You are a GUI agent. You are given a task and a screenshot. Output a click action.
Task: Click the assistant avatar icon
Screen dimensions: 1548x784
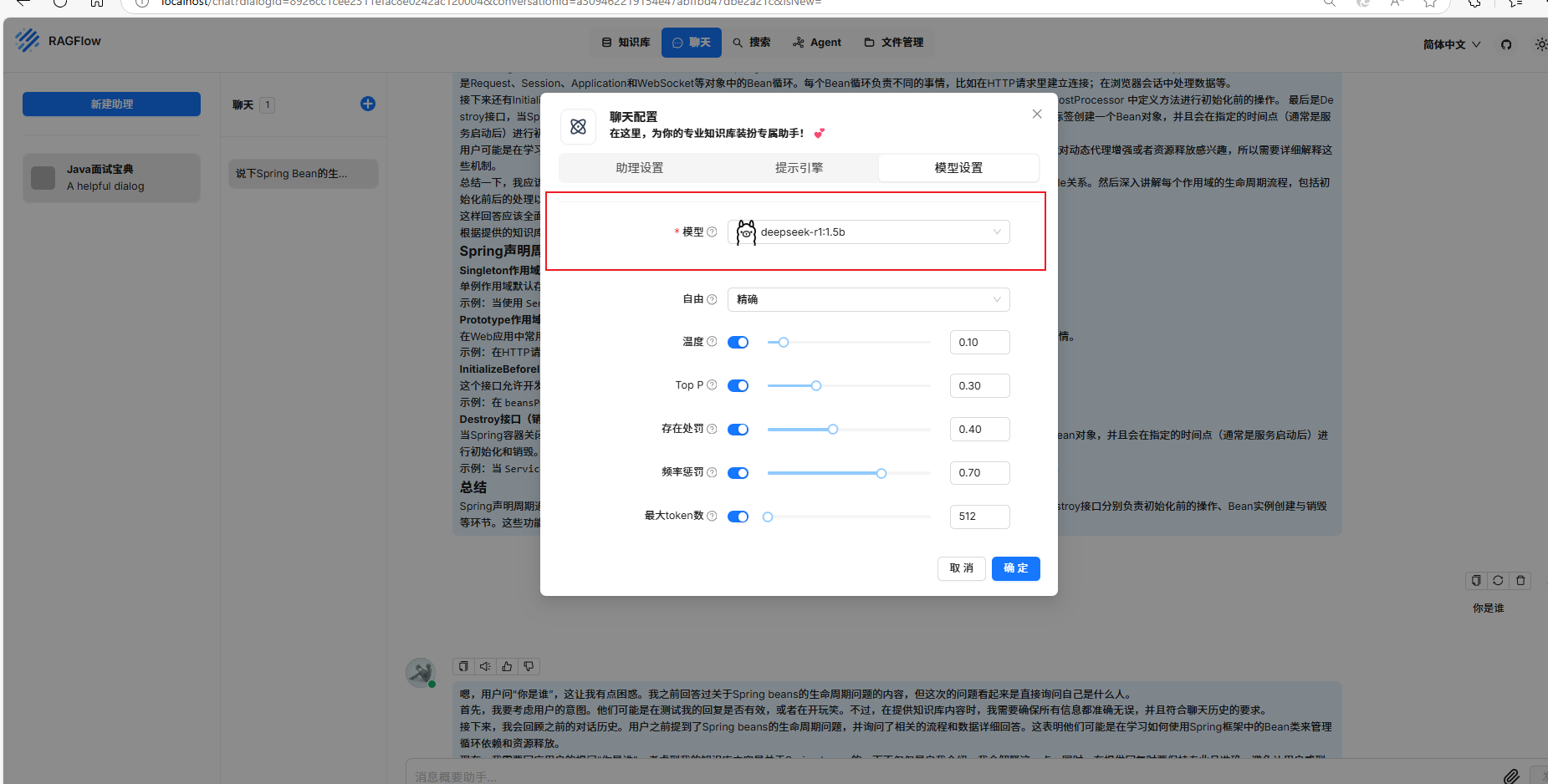coord(421,672)
